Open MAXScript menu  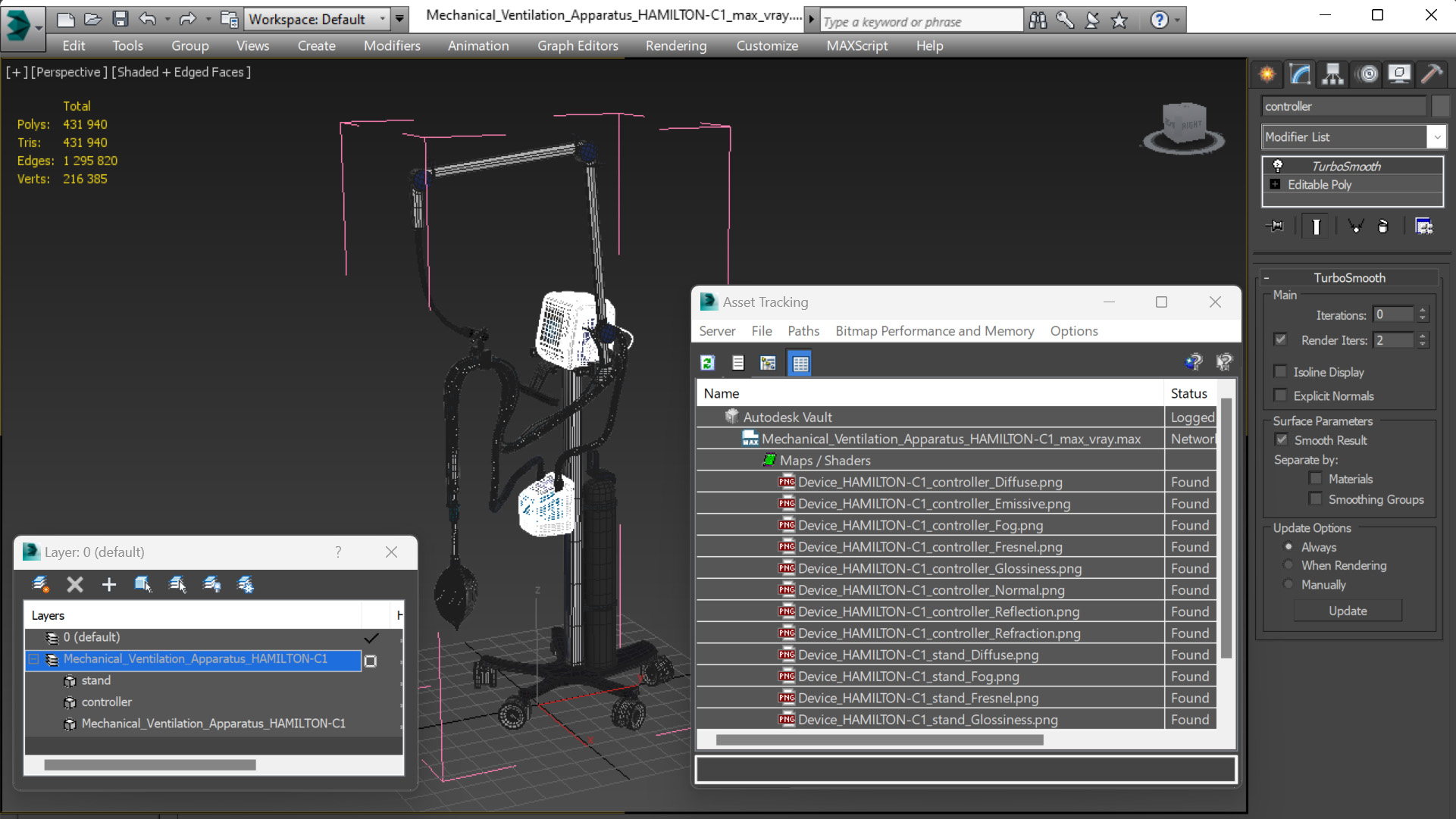tap(856, 45)
